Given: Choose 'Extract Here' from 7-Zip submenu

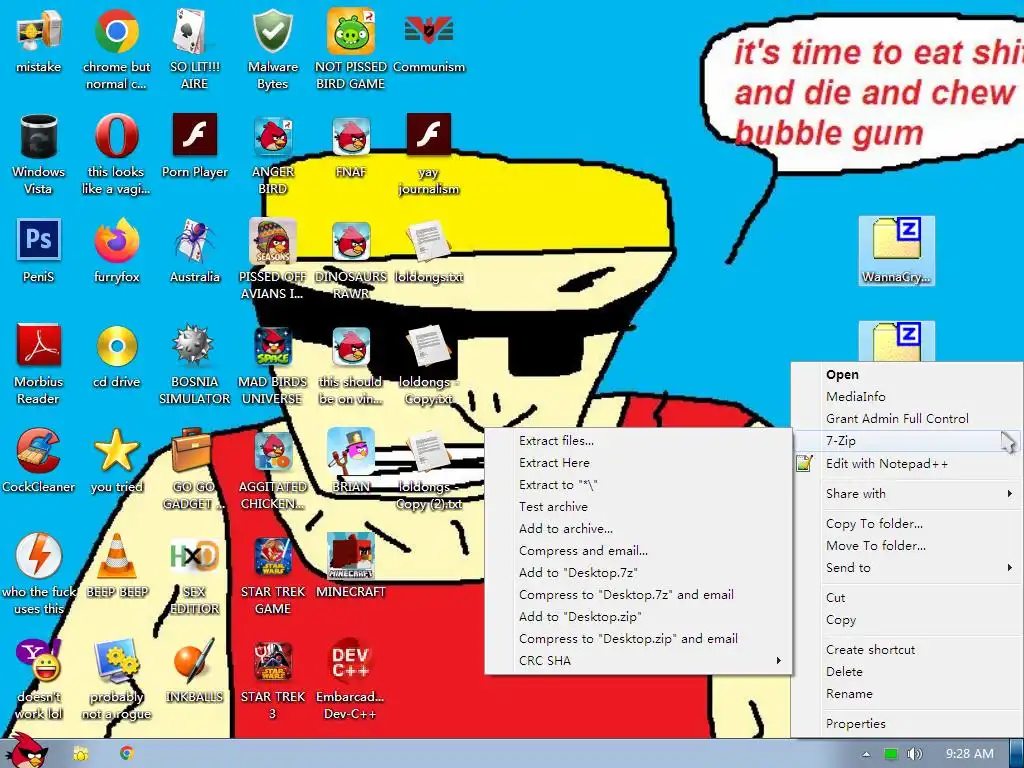Looking at the screenshot, I should (639, 462).
